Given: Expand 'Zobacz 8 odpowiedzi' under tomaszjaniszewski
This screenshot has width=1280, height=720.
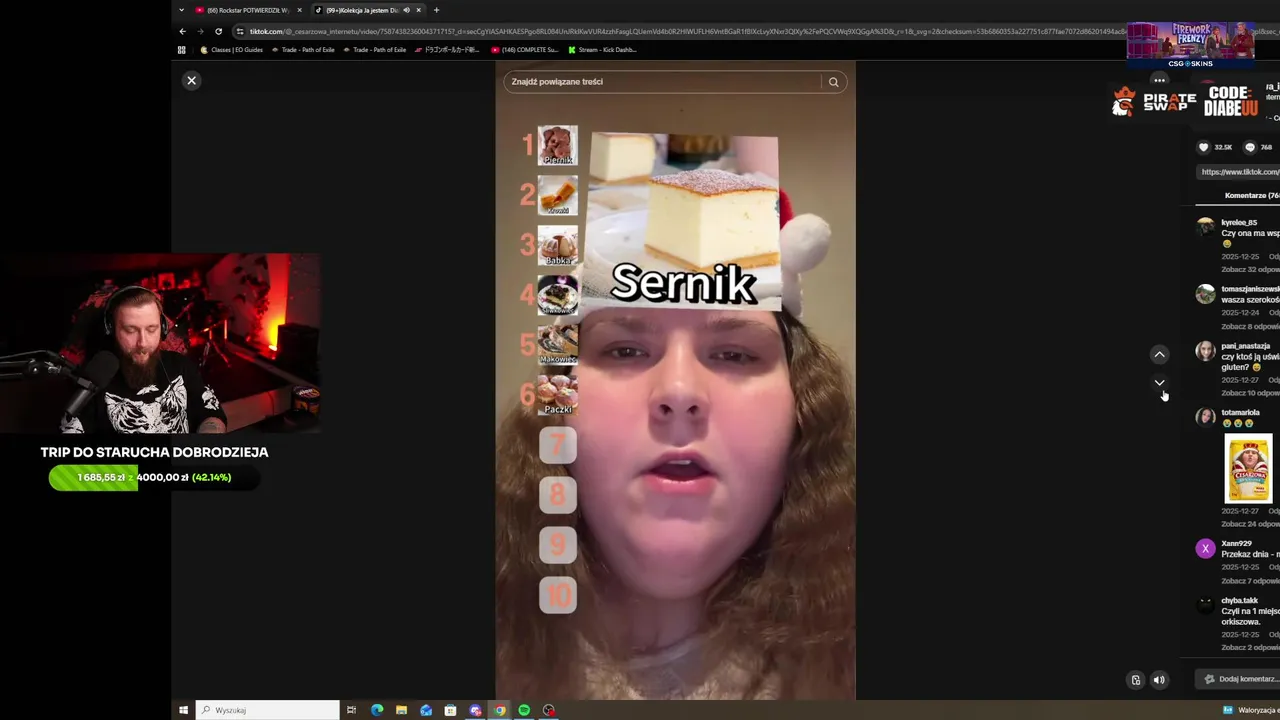Looking at the screenshot, I should pos(1250,326).
